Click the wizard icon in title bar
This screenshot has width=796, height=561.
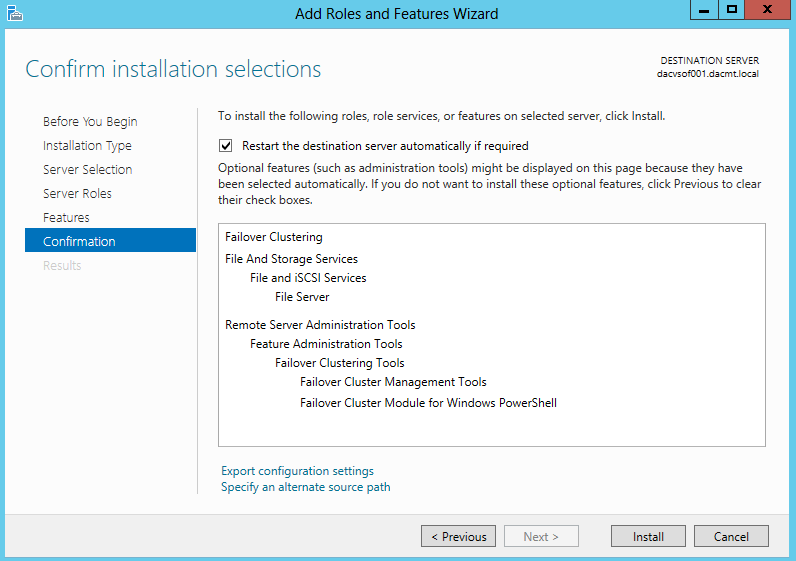click(x=15, y=13)
